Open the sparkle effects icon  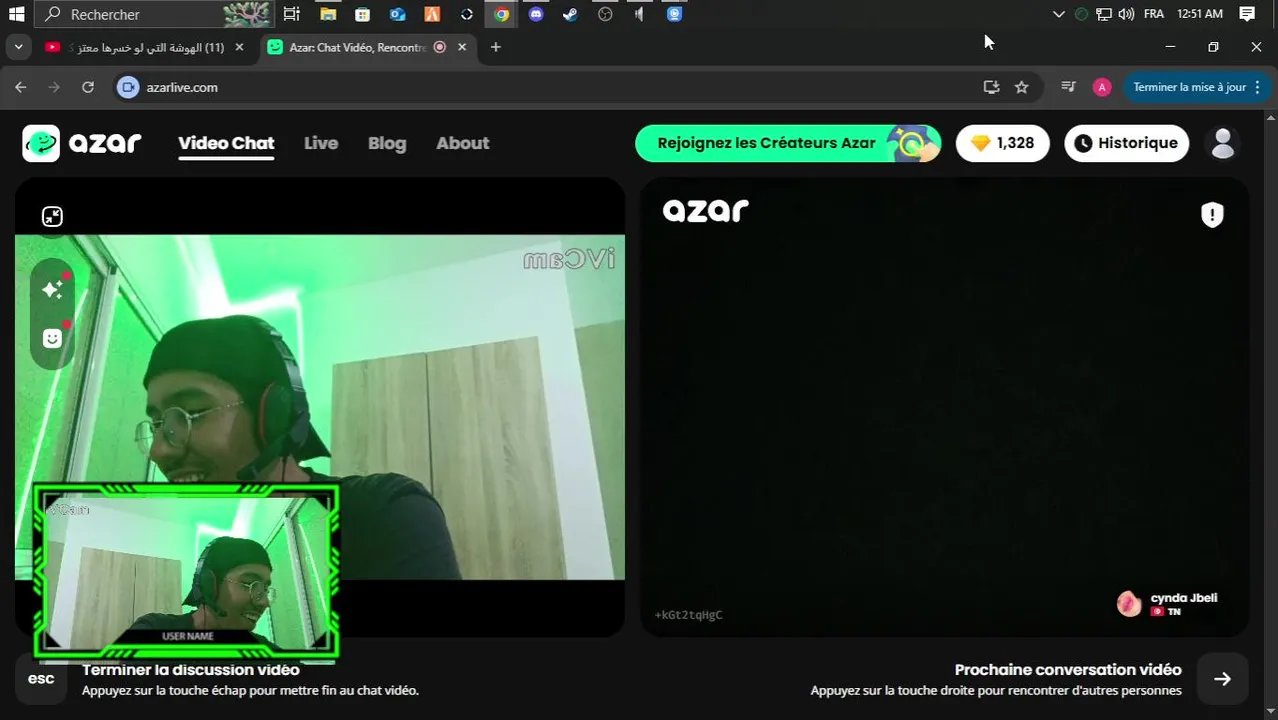(x=52, y=289)
